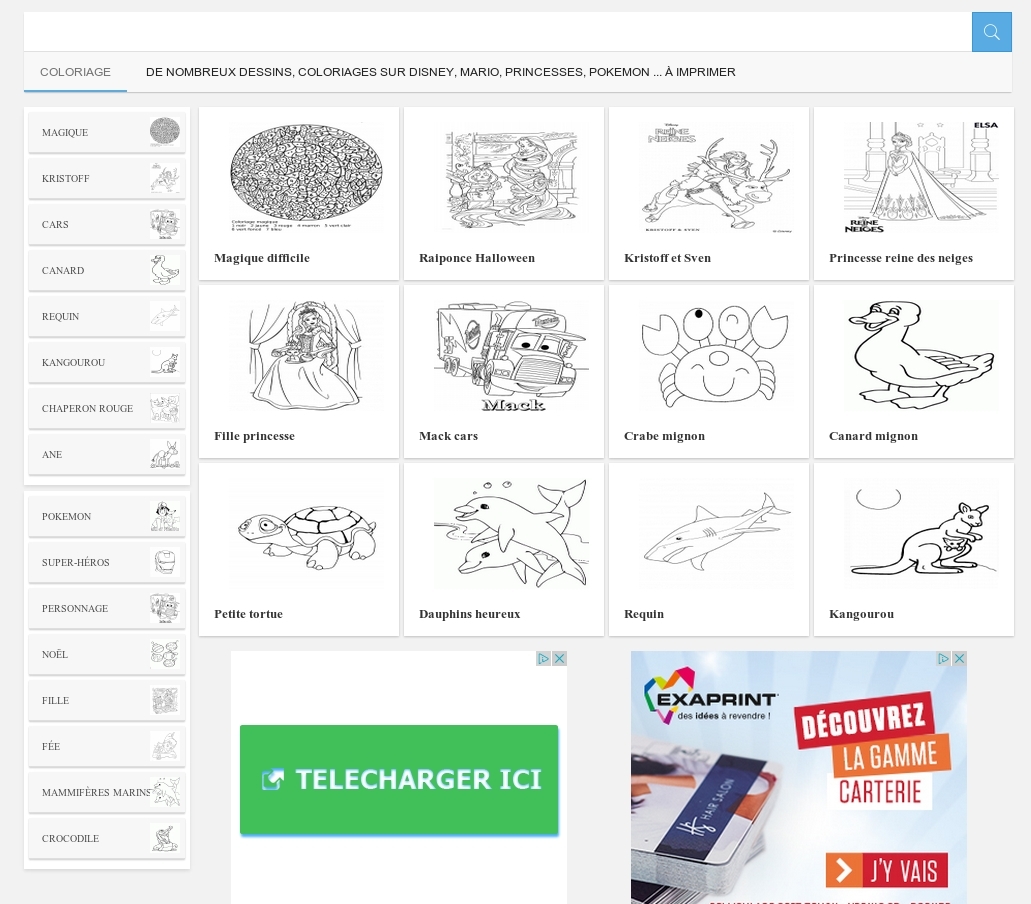Open the KRISTOFF category link
This screenshot has height=904, width=1031.
point(107,178)
